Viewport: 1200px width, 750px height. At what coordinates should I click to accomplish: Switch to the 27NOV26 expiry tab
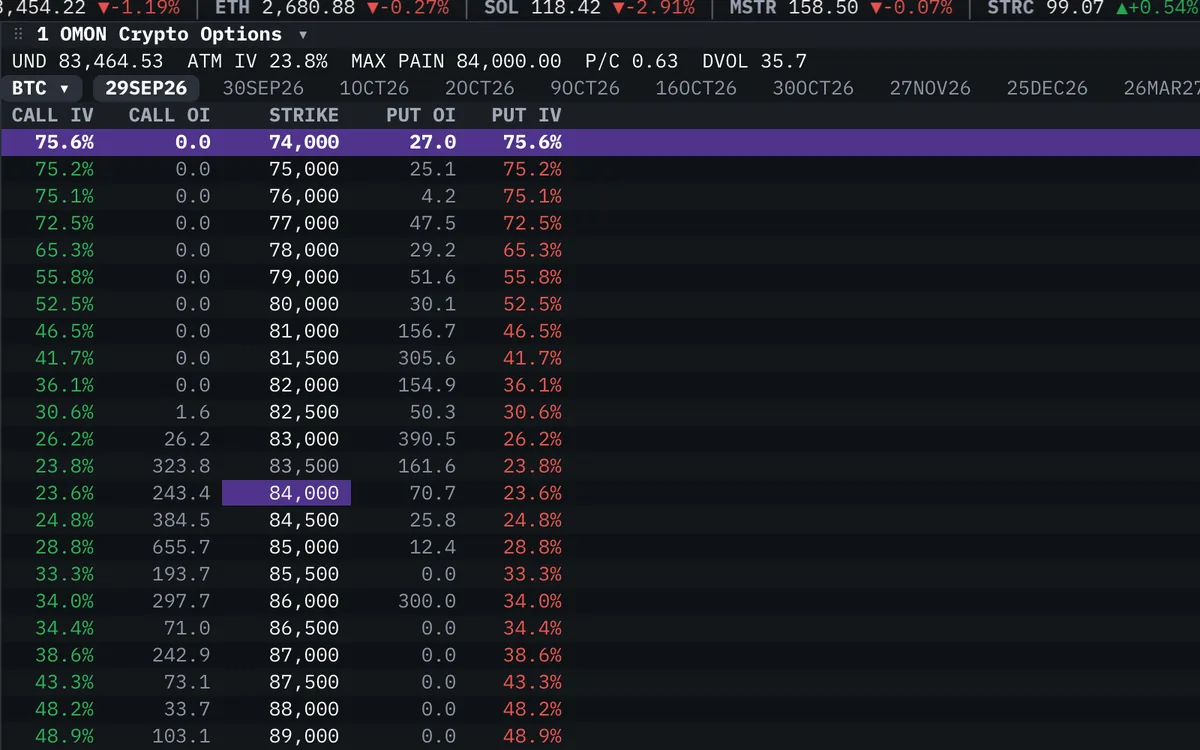tap(930, 88)
